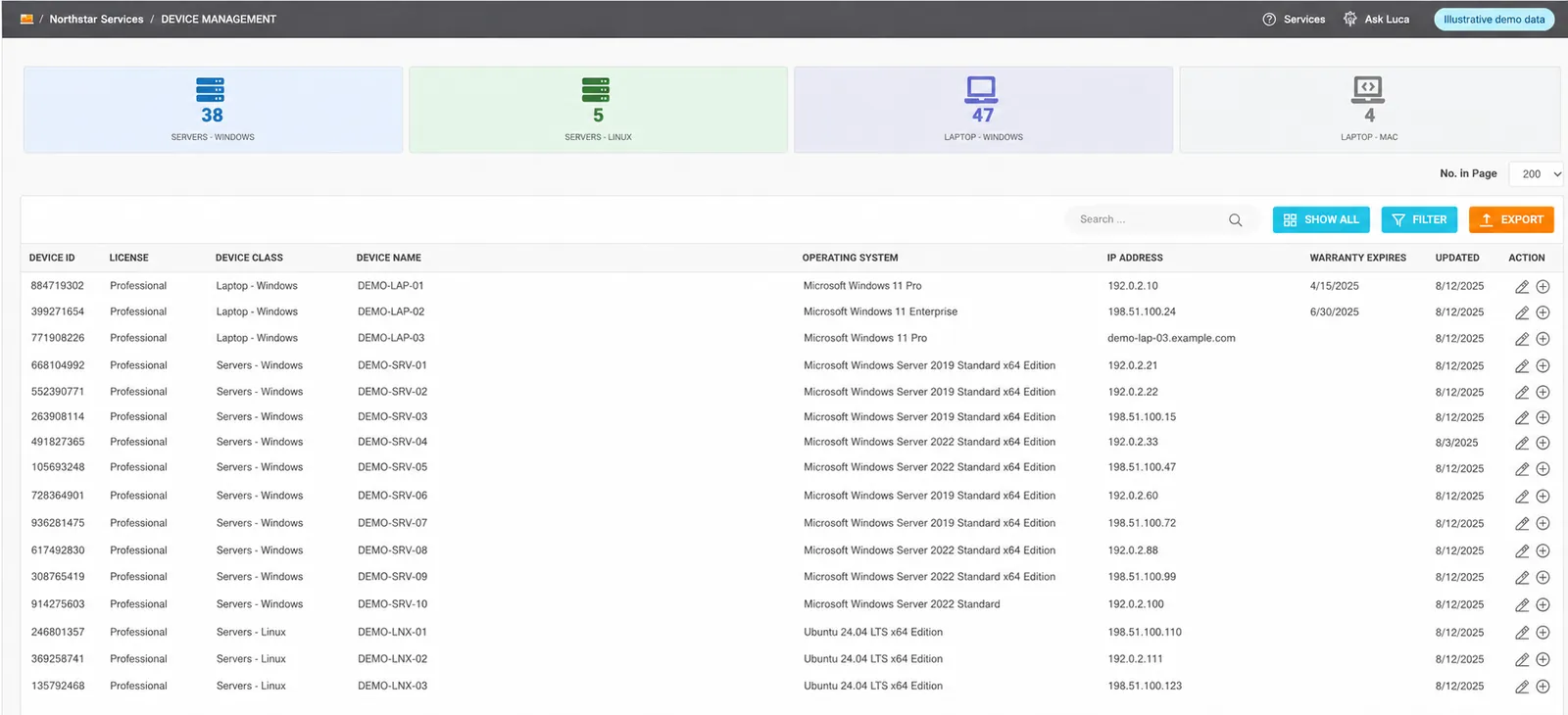The height and width of the screenshot is (715, 1568).
Task: Edit device DEMO-SRV-06 with pencil icon
Action: pos(1522,497)
